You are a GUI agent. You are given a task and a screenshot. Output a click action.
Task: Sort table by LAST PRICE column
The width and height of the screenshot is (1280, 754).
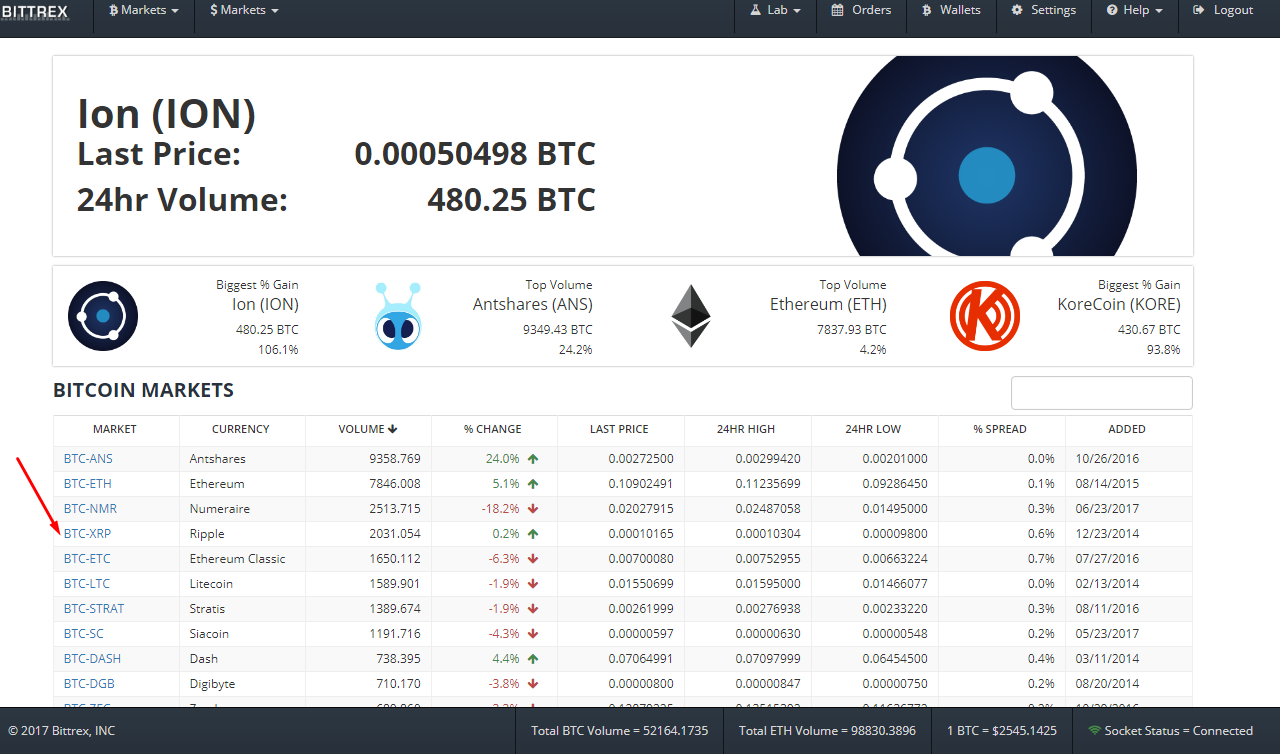coord(620,429)
